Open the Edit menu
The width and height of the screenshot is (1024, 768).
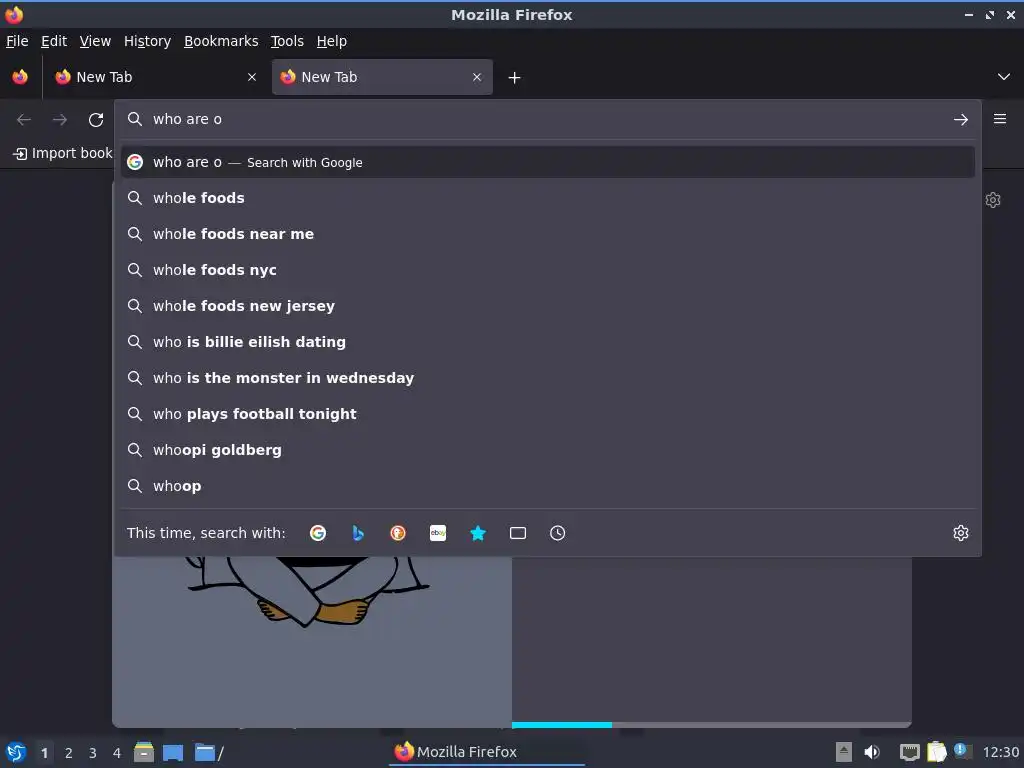pyautogui.click(x=54, y=41)
